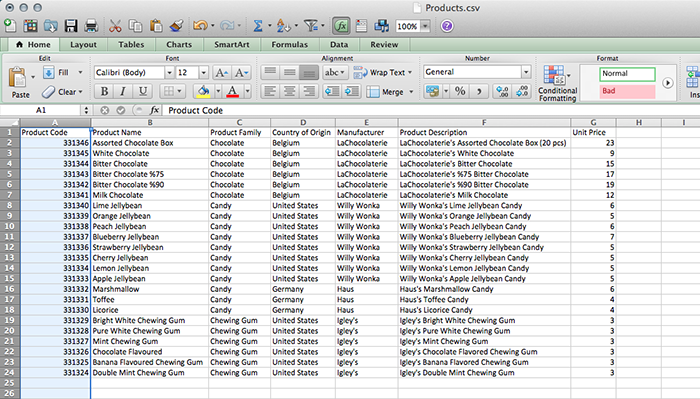Sort data with the A-Z sort icon
700x399 pixels.
click(283, 26)
